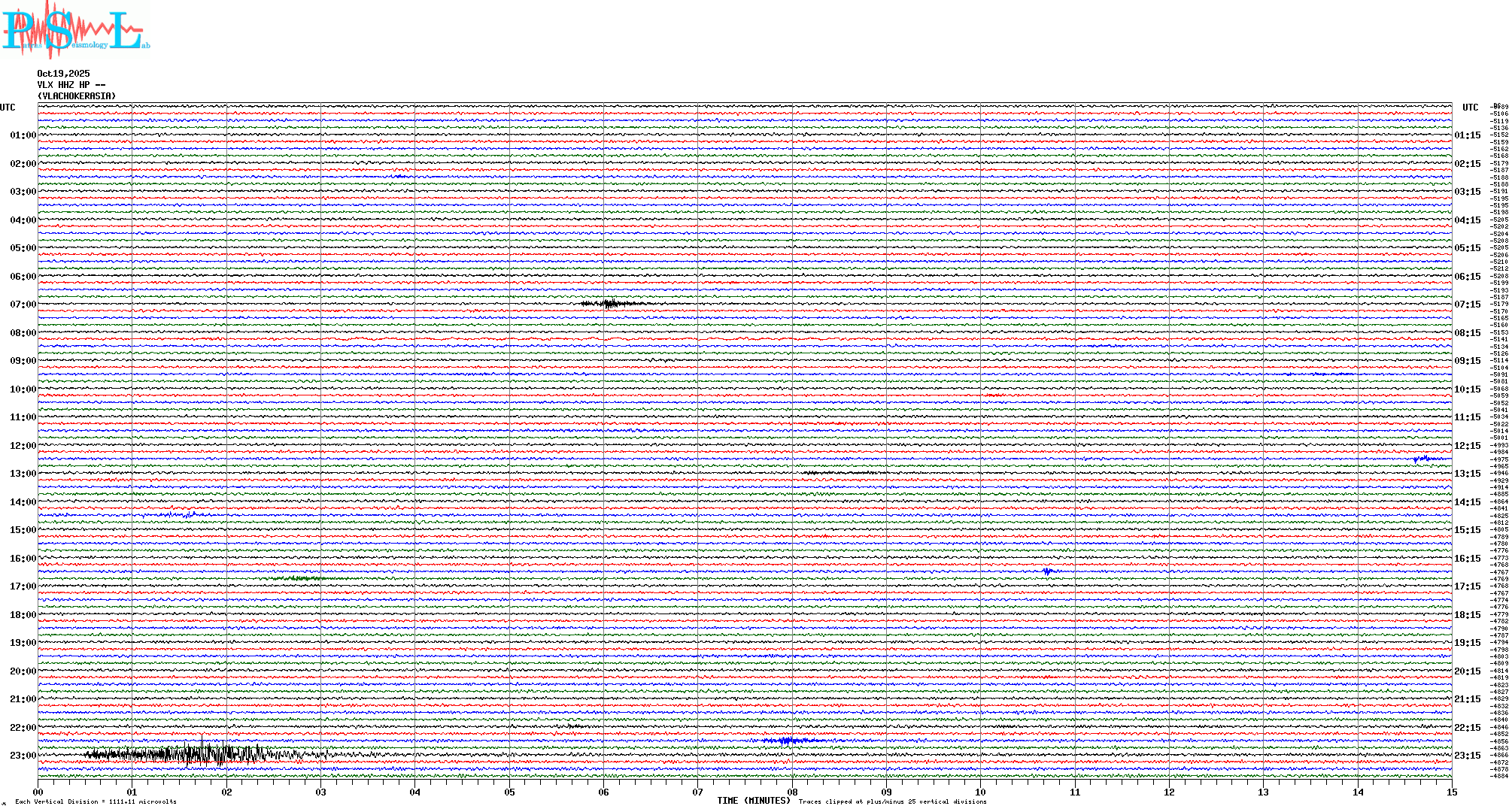Click the right-side UTC axis label
Image resolution: width=1512 pixels, height=812 pixels.
(x=1470, y=108)
